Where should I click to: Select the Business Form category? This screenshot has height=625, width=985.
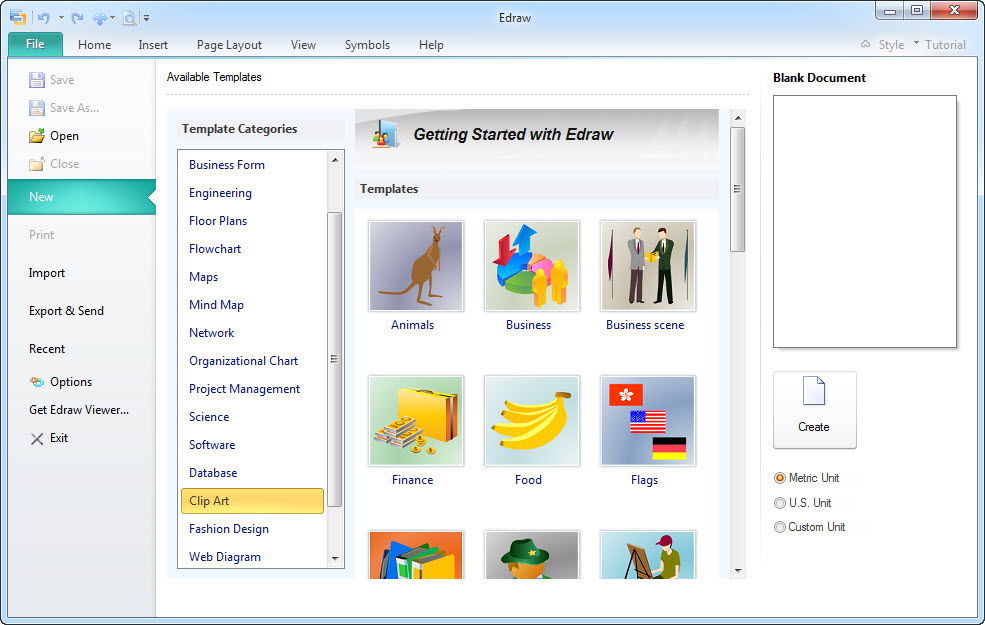(227, 165)
